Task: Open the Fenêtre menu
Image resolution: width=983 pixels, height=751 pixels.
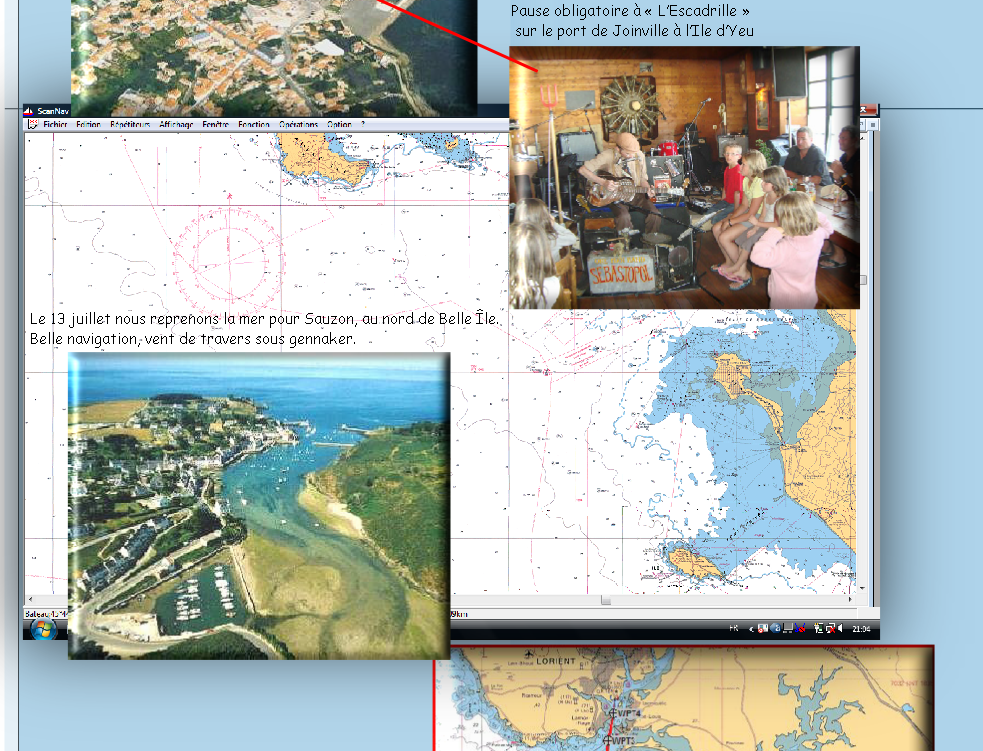Action: (x=215, y=125)
